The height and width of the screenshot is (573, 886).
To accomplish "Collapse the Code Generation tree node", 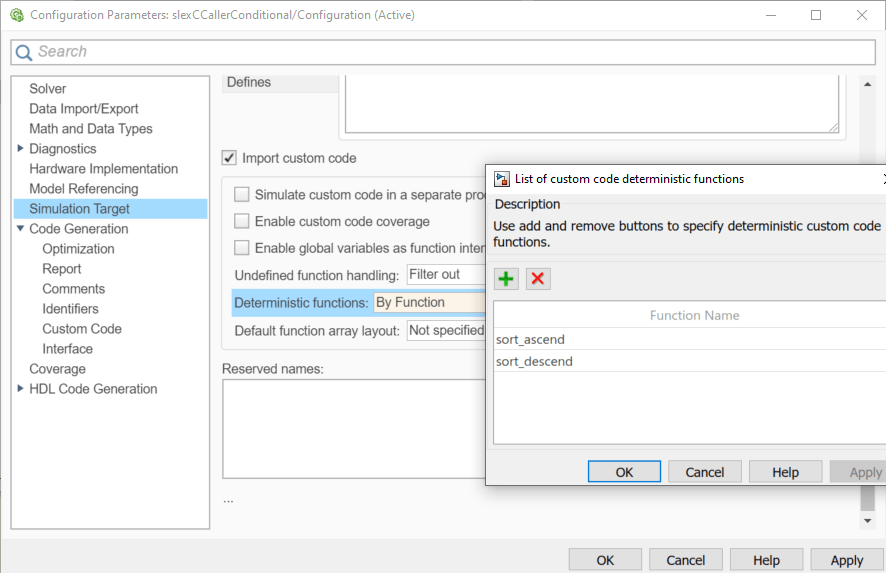I will coord(20,228).
